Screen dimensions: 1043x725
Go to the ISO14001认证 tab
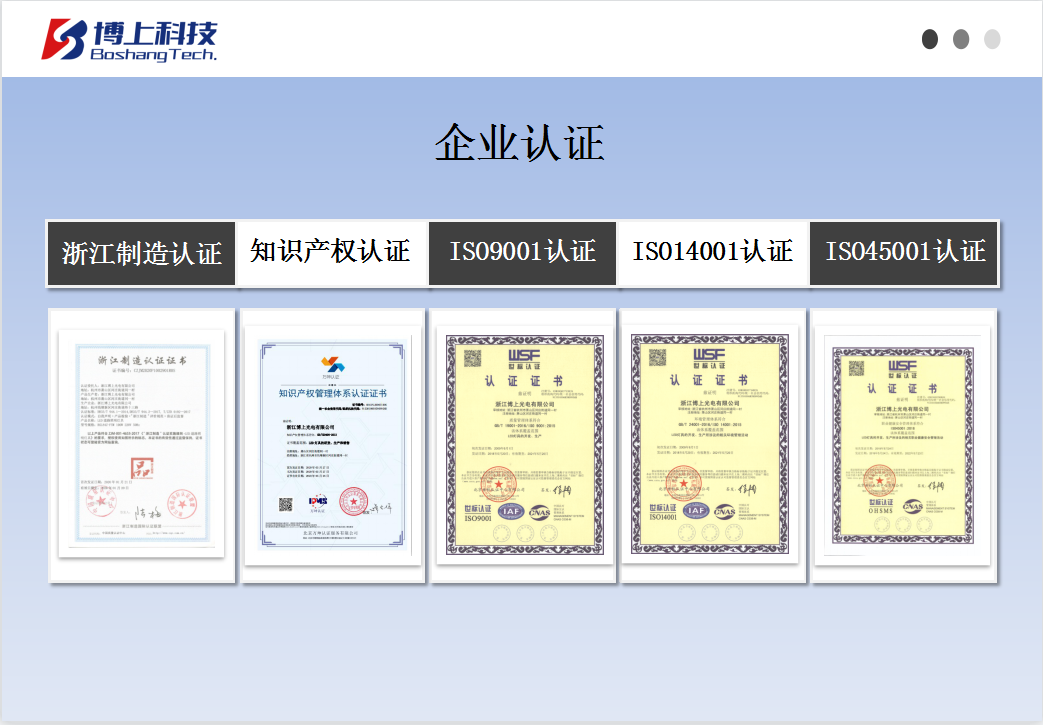(712, 251)
